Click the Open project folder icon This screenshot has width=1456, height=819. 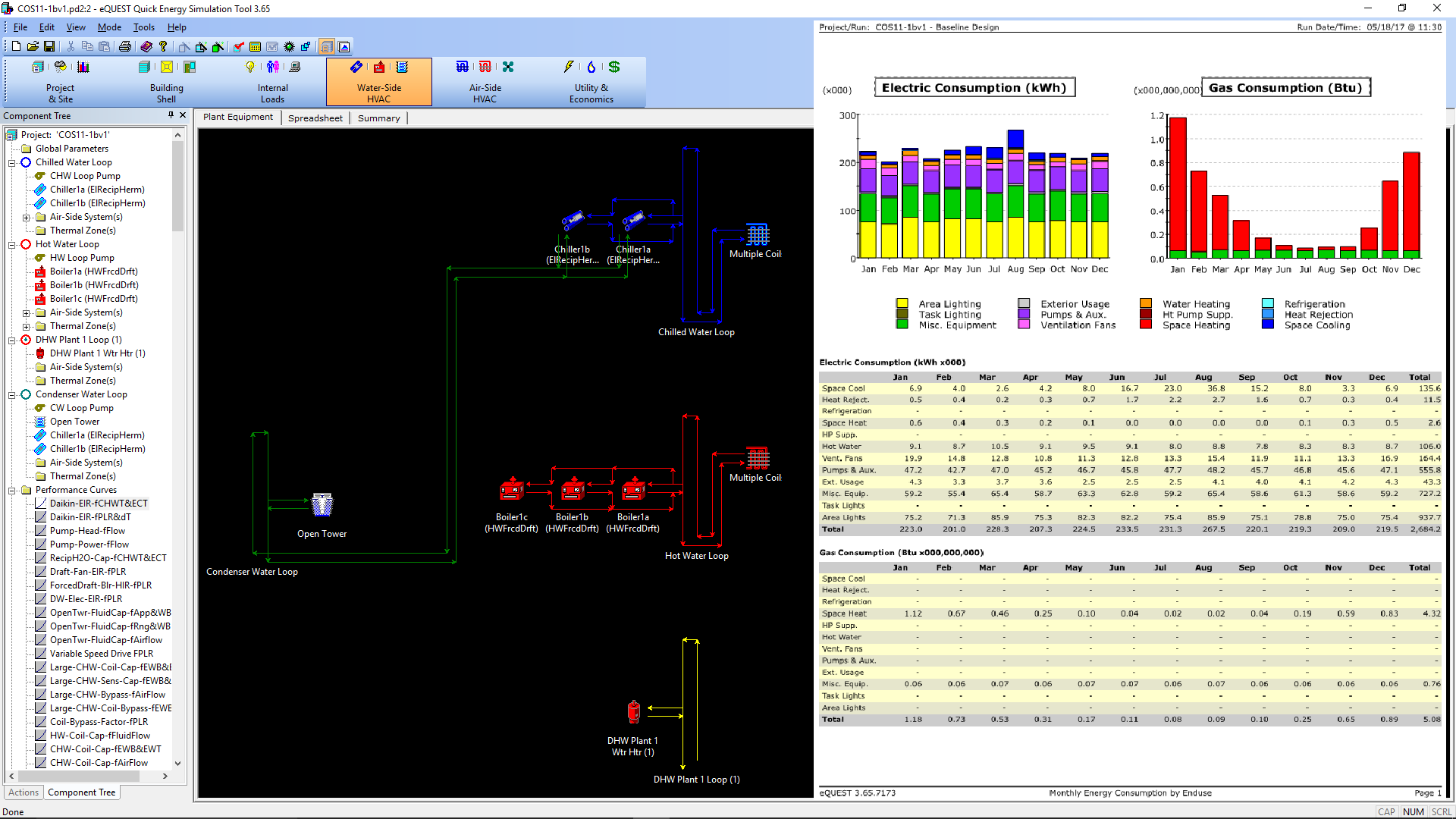(33, 46)
